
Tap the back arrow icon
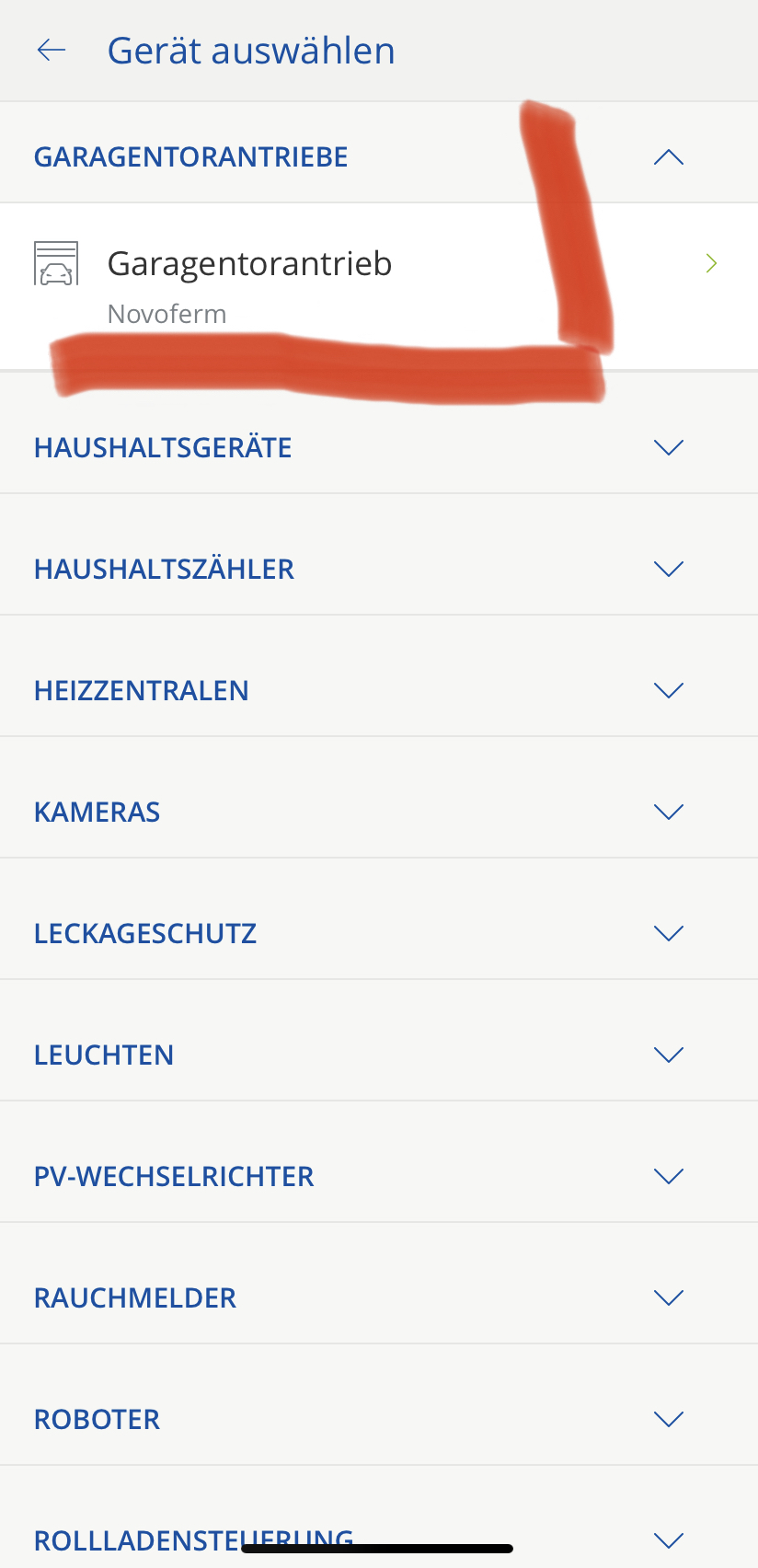[x=52, y=51]
